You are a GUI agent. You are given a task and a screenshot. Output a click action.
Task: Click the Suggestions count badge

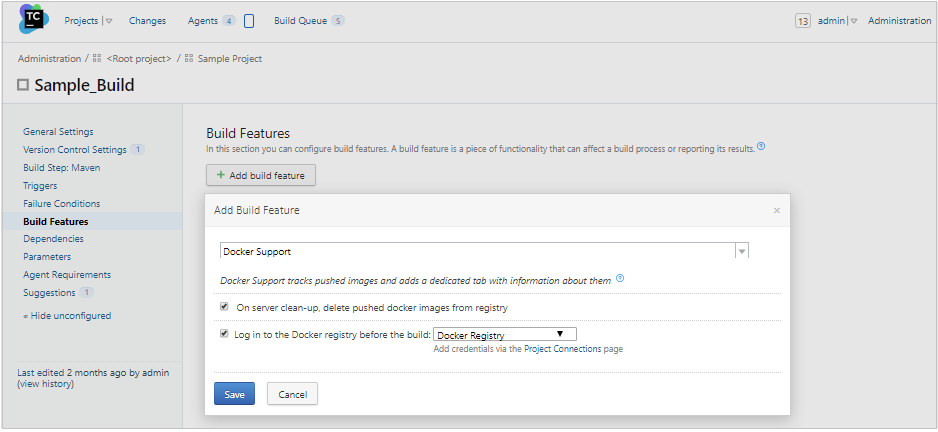(x=87, y=293)
